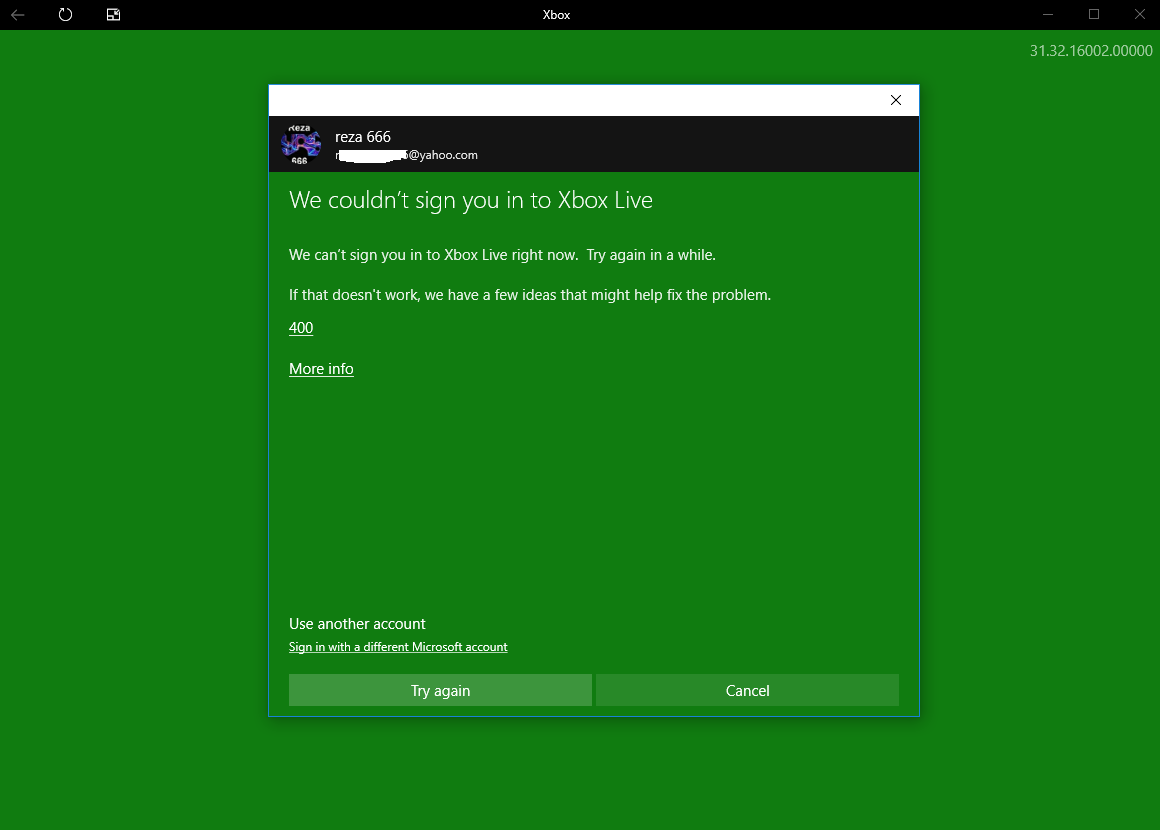
Task: Click the "Use another account" label
Action: coord(357,624)
